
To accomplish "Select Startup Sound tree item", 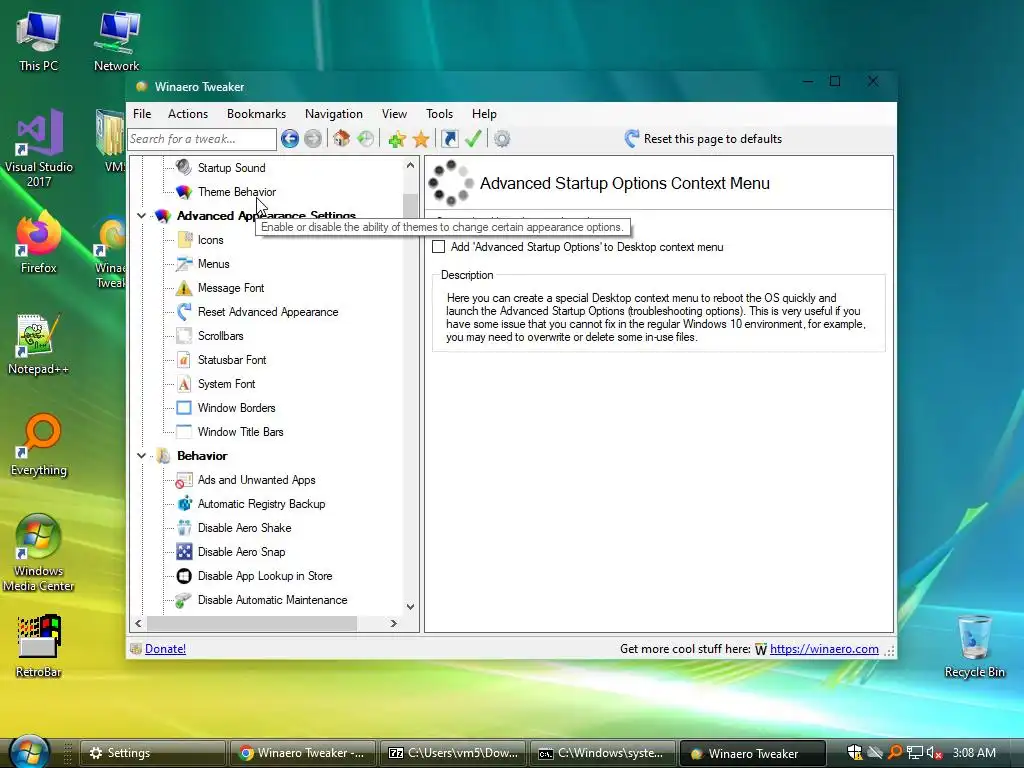I will click(x=231, y=168).
